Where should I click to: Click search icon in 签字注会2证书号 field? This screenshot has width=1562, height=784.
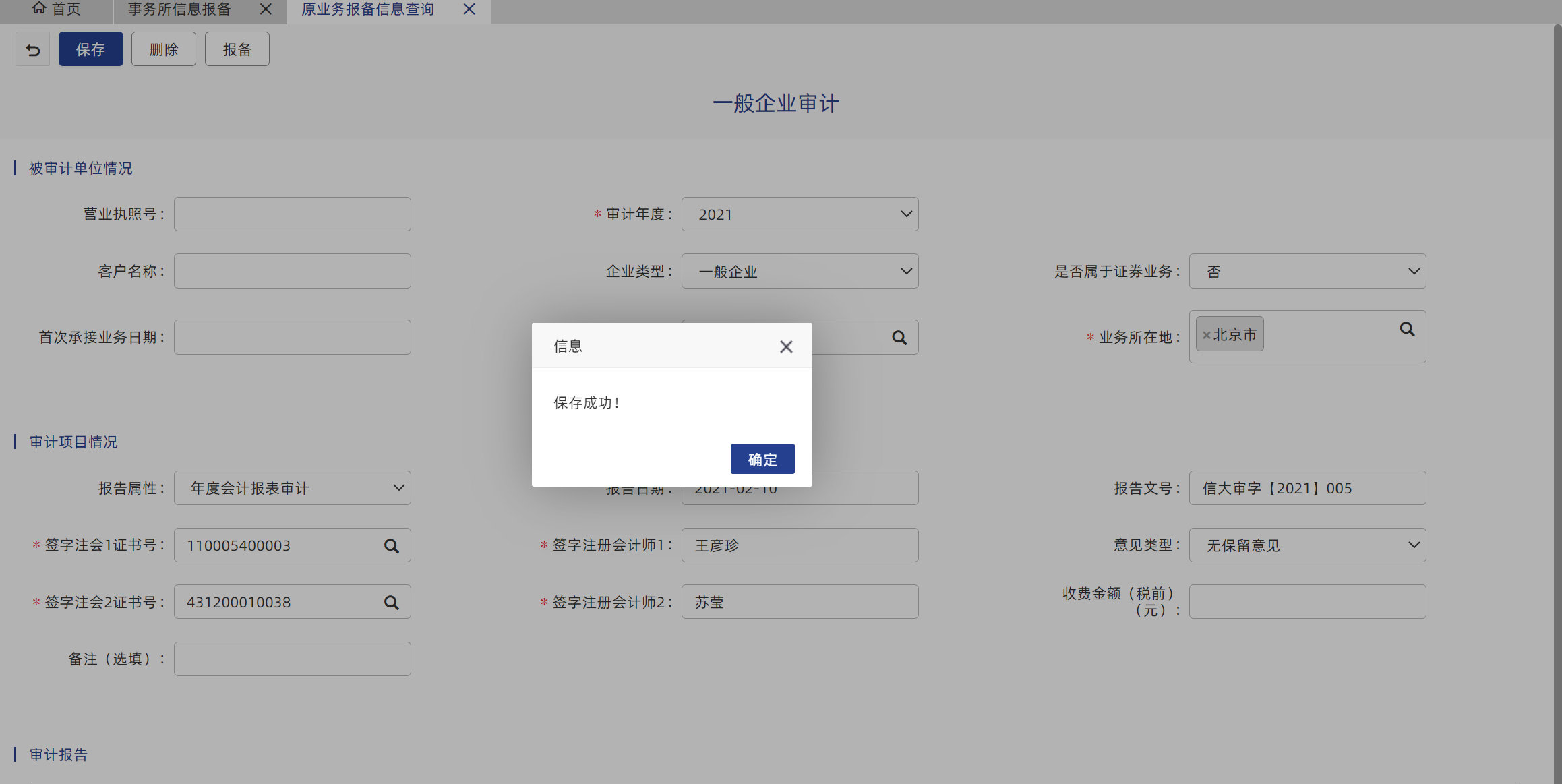click(x=392, y=603)
